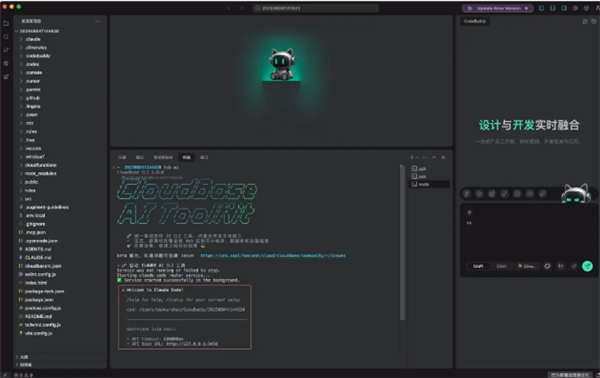Open the tailwind.config.js file
Screen dimensions: 600x378
(59, 325)
